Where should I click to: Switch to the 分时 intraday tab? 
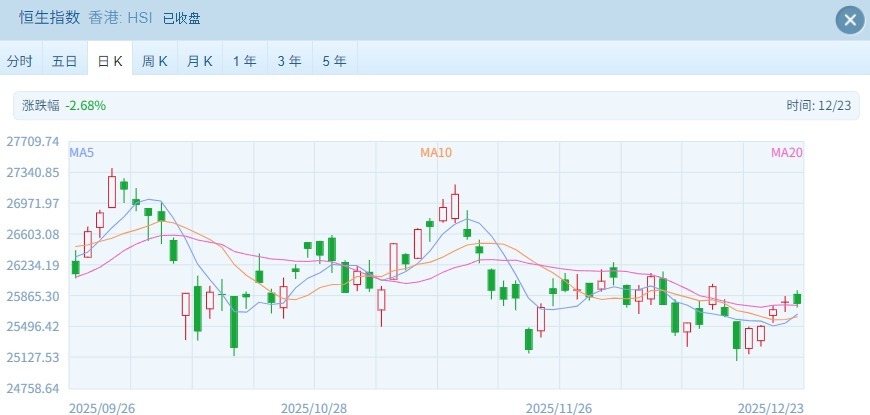pyautogui.click(x=20, y=61)
